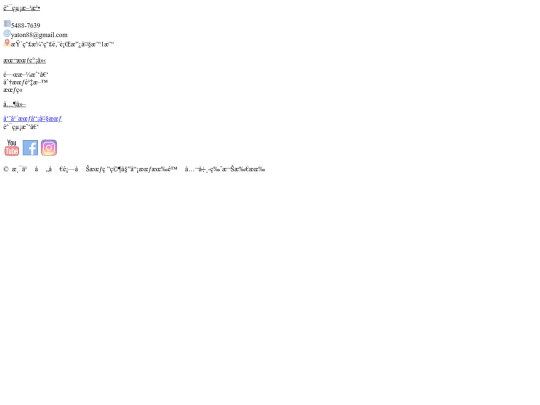The image size is (540, 405).
Task: Open the Instagram social icon
Action: tap(49, 148)
